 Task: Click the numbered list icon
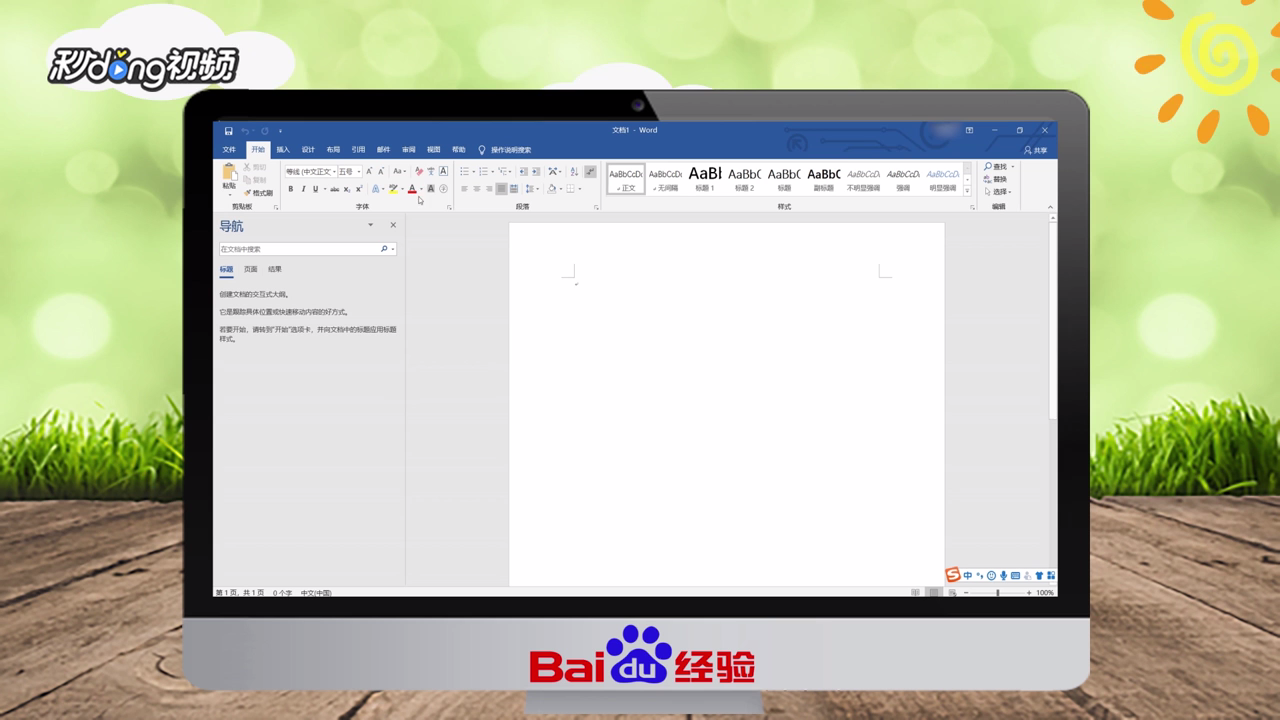click(483, 171)
